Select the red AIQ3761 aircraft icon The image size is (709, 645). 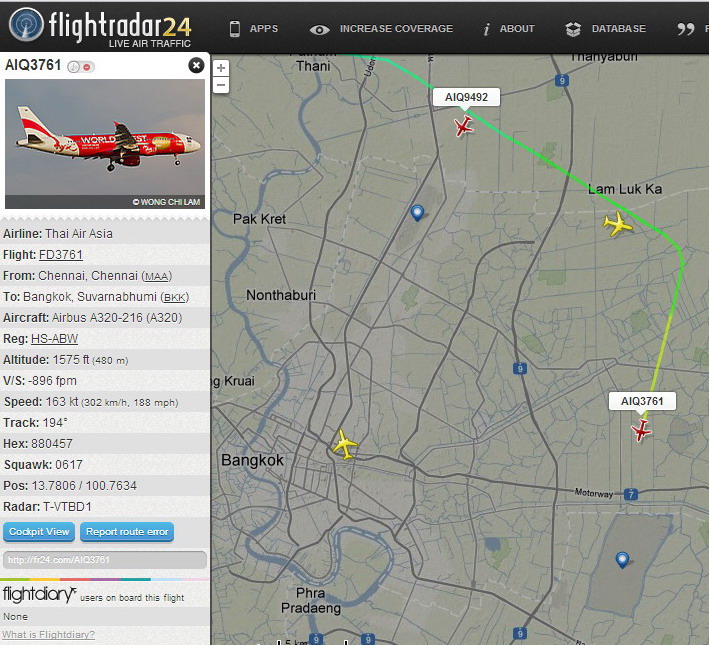641,430
